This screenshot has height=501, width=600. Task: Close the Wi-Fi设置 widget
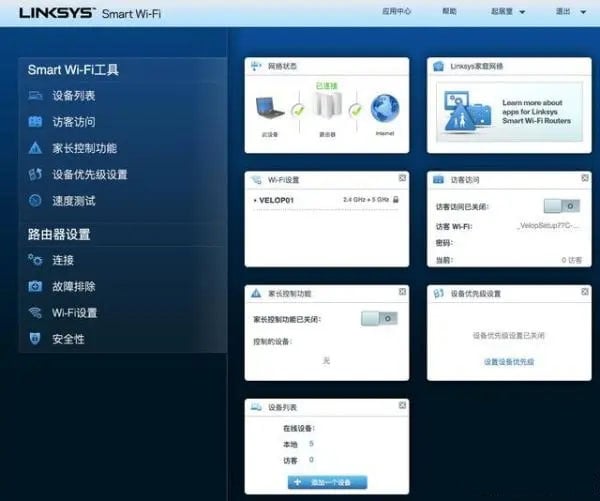tap(402, 178)
